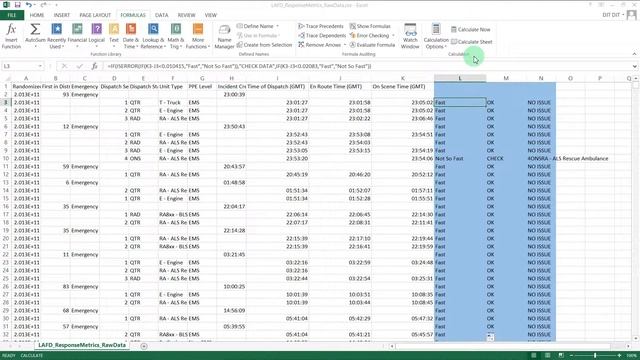Open the Name Box dropdown
This screenshot has width=640, height=360.
(x=40, y=66)
